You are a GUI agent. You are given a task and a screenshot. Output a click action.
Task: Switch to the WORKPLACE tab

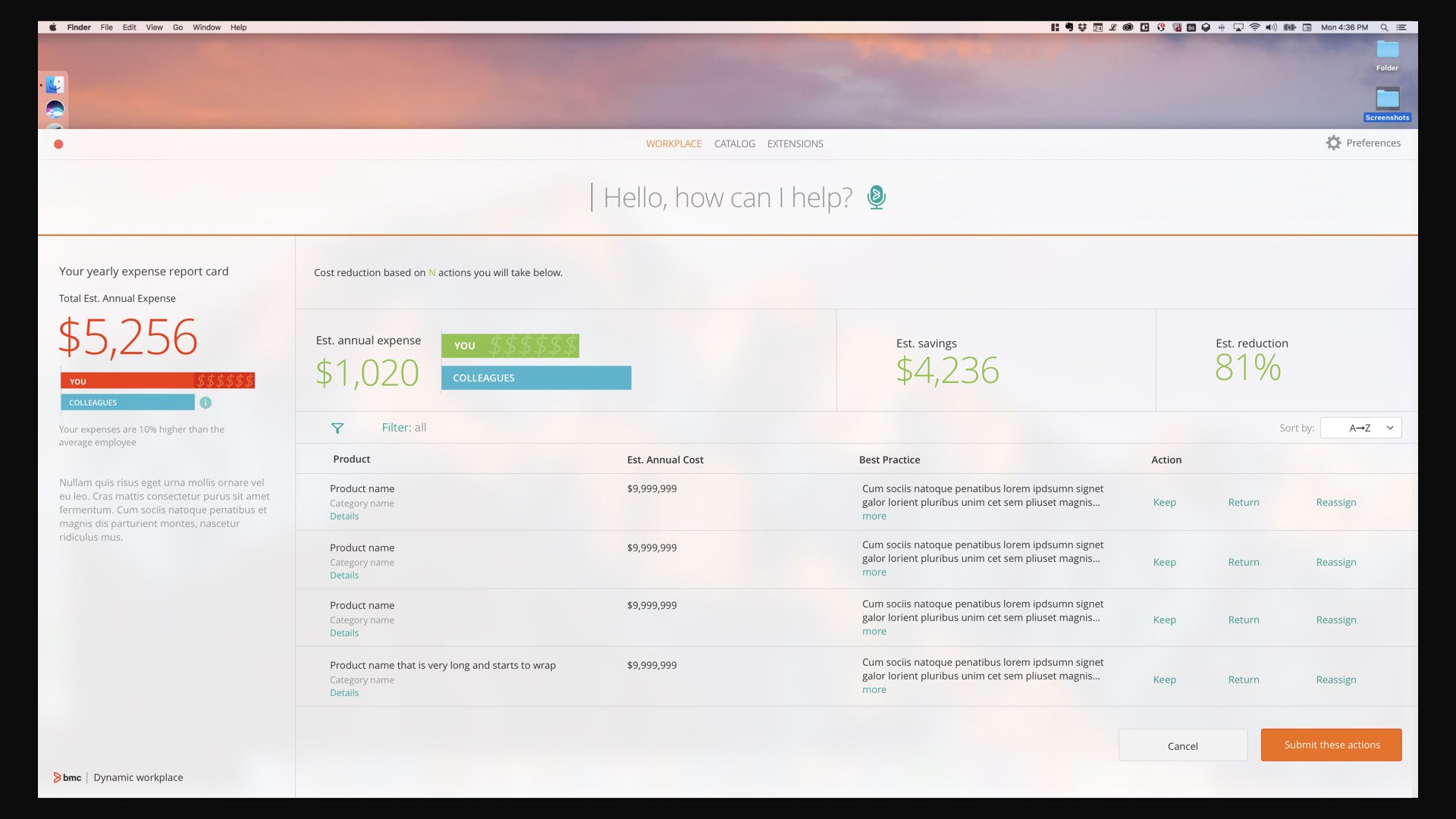(x=673, y=143)
